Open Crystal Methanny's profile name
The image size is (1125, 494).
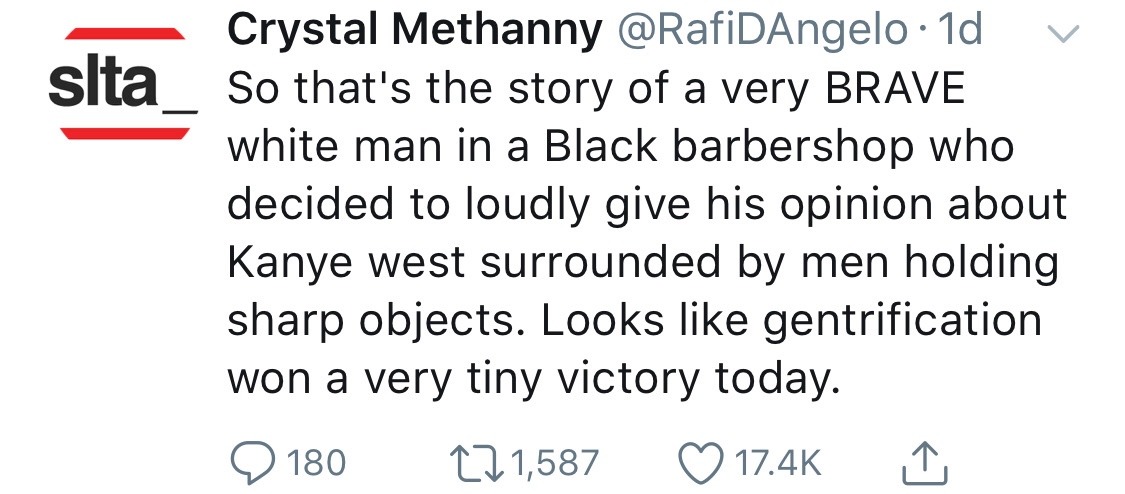(415, 33)
